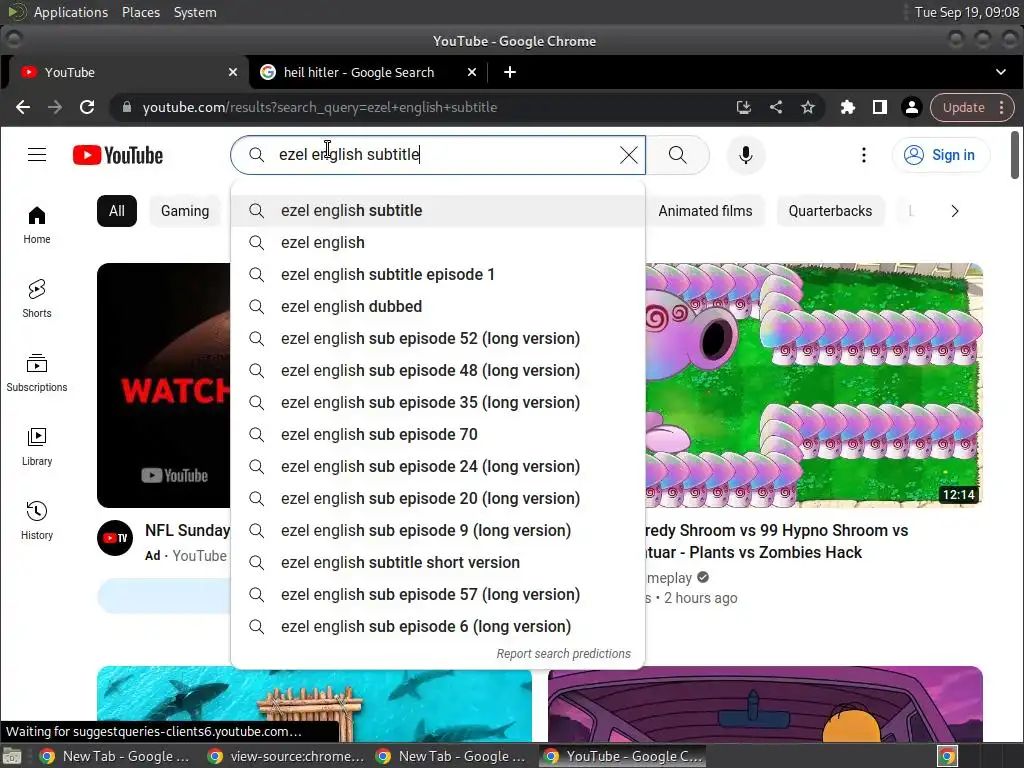
Task: Choose 'ezel english subtitle short version'
Action: click(x=438, y=562)
